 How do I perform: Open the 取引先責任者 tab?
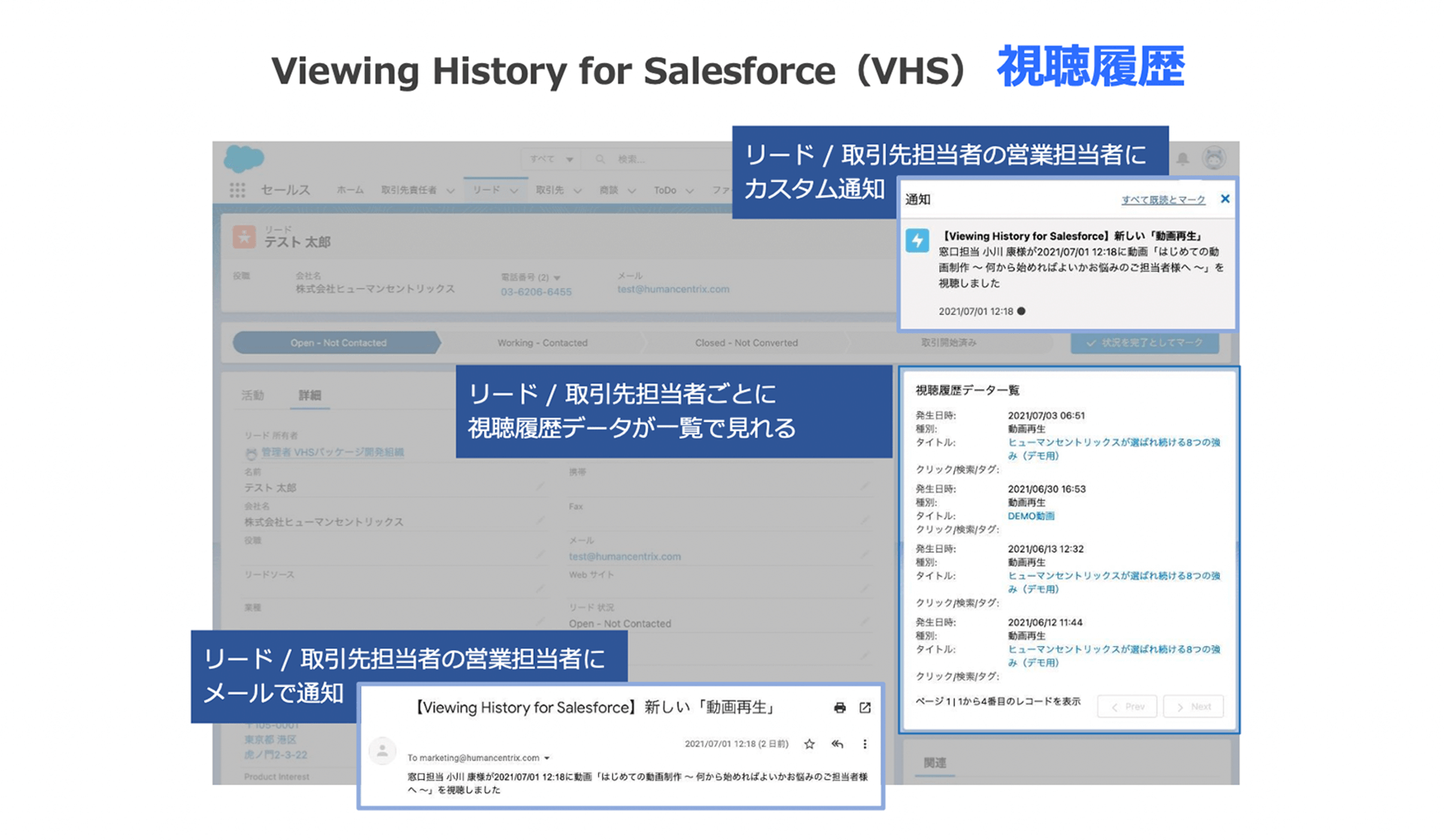(408, 190)
